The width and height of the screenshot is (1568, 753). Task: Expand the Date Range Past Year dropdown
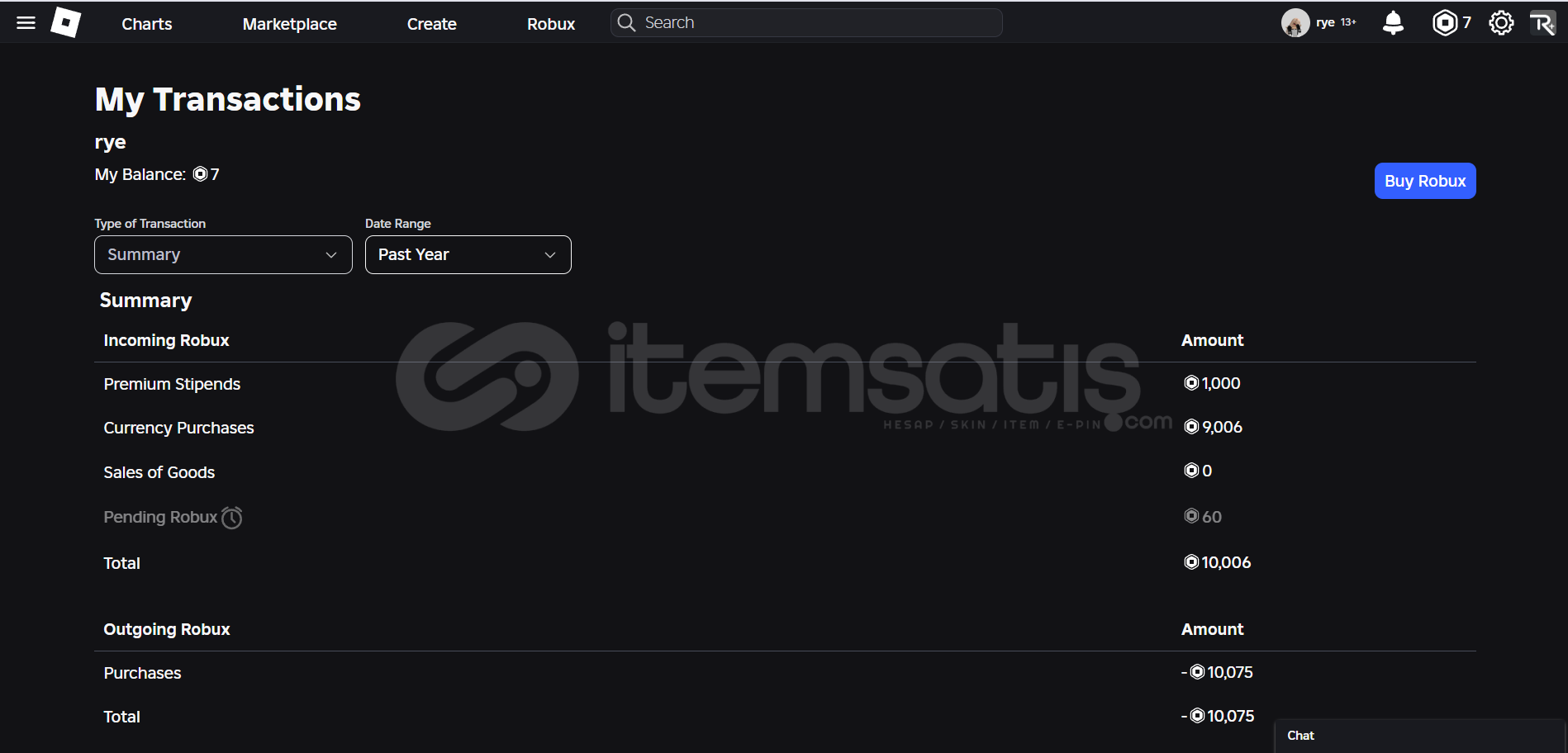[x=468, y=254]
